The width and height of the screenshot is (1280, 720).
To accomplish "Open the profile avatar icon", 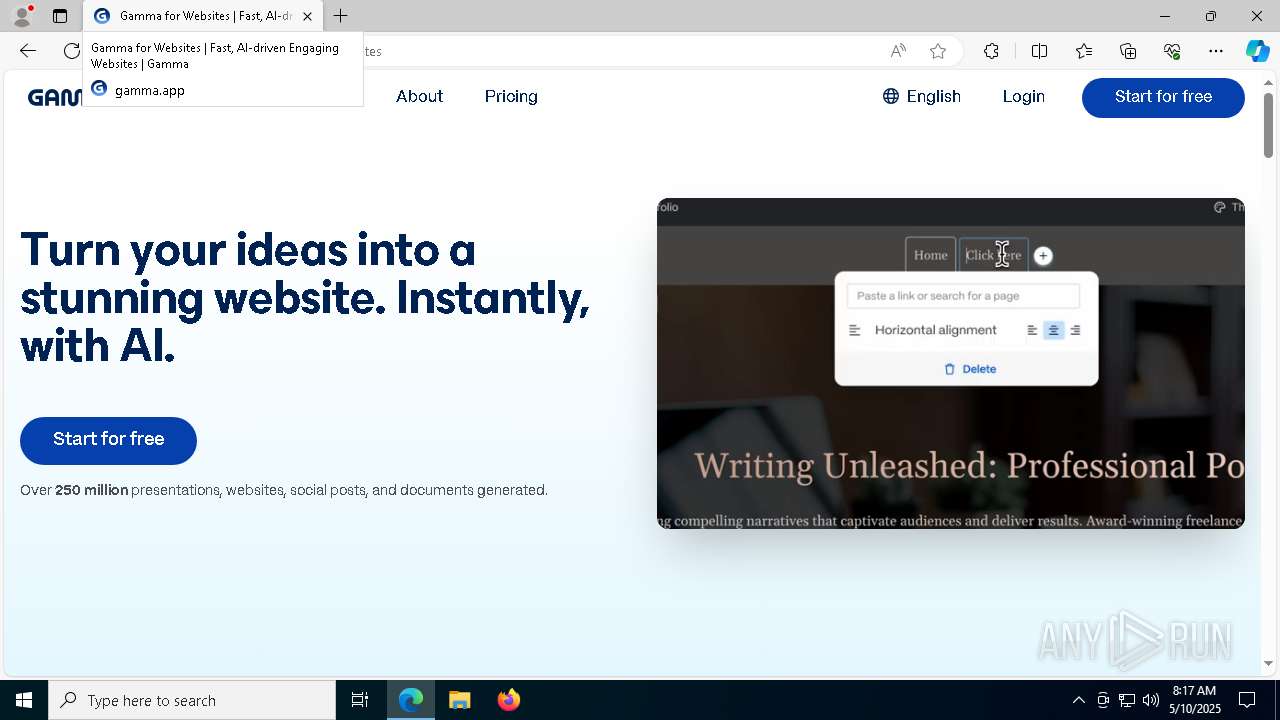I will pyautogui.click(x=22, y=16).
